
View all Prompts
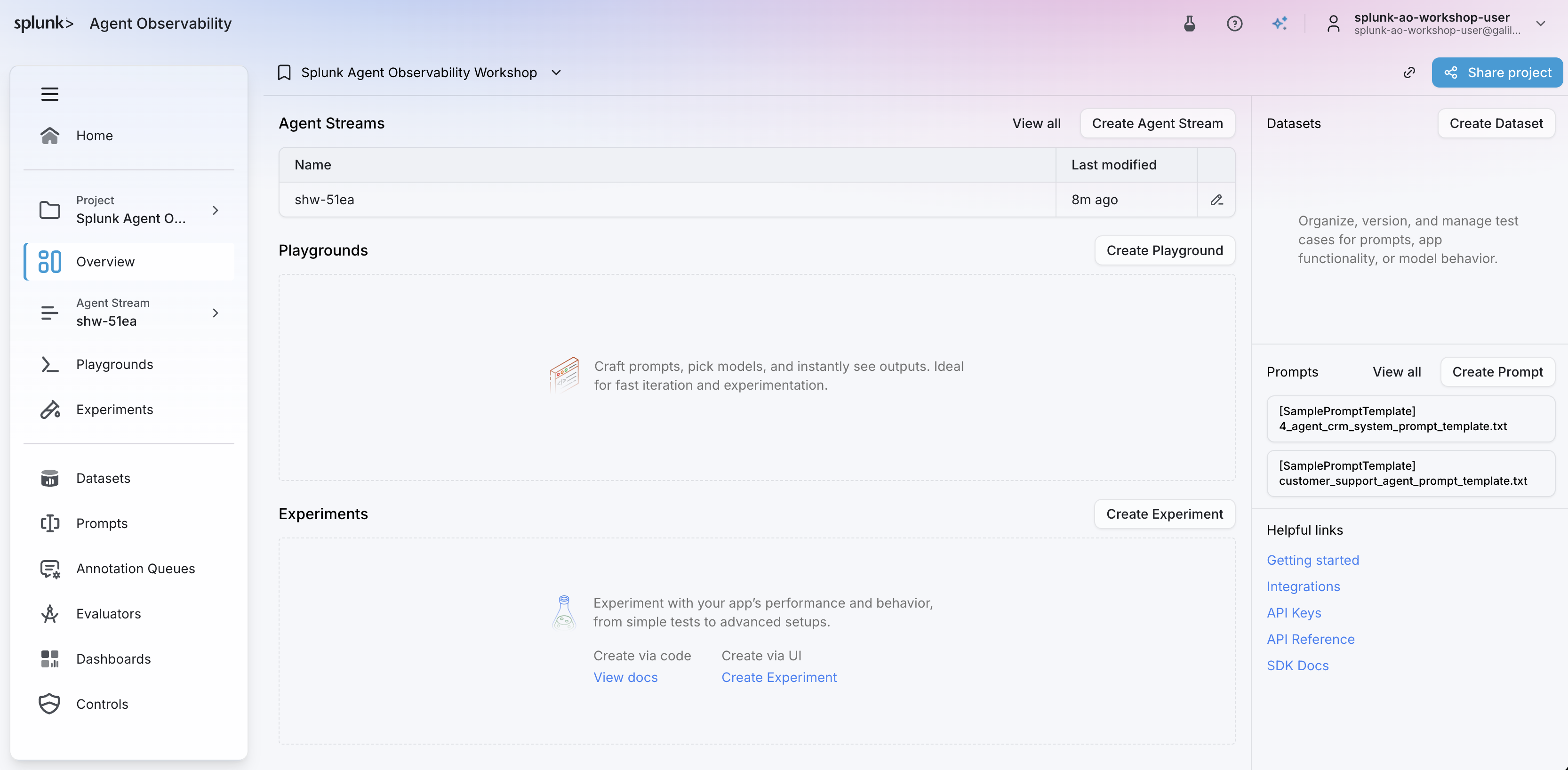(1396, 372)
